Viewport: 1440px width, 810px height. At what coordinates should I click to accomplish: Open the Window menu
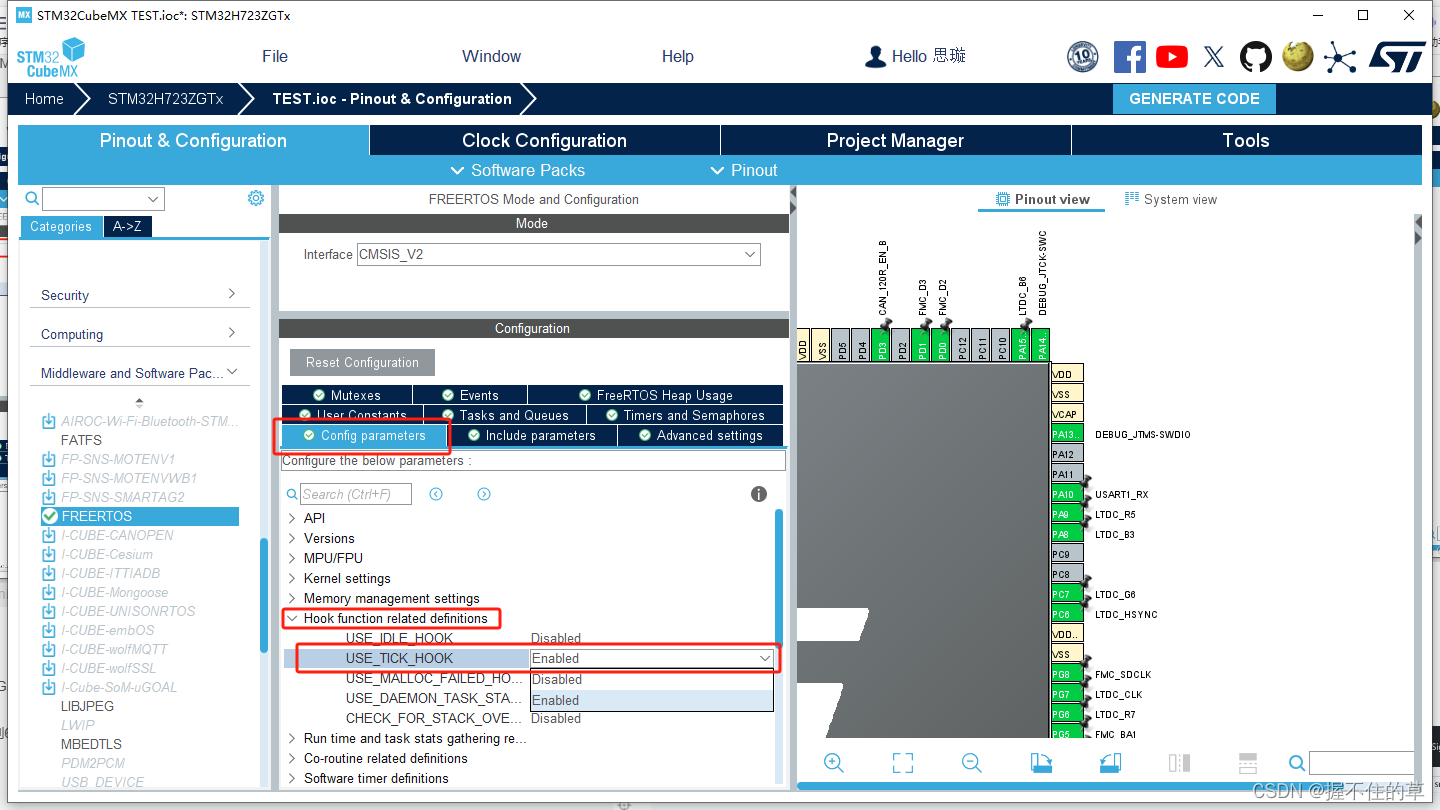491,56
